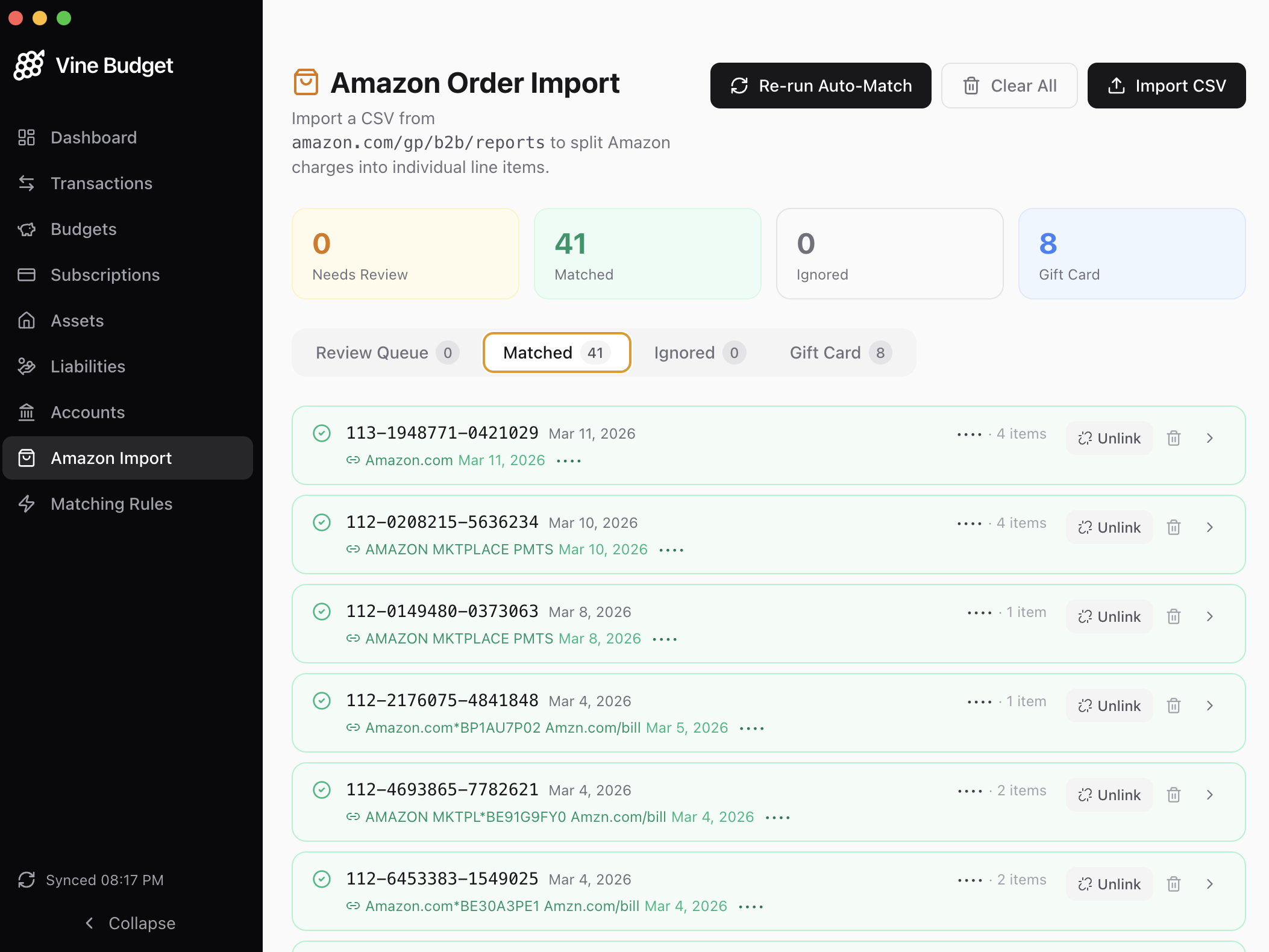
Task: Delete order 112-0208215-5636234 with trash icon
Action: click(x=1174, y=527)
